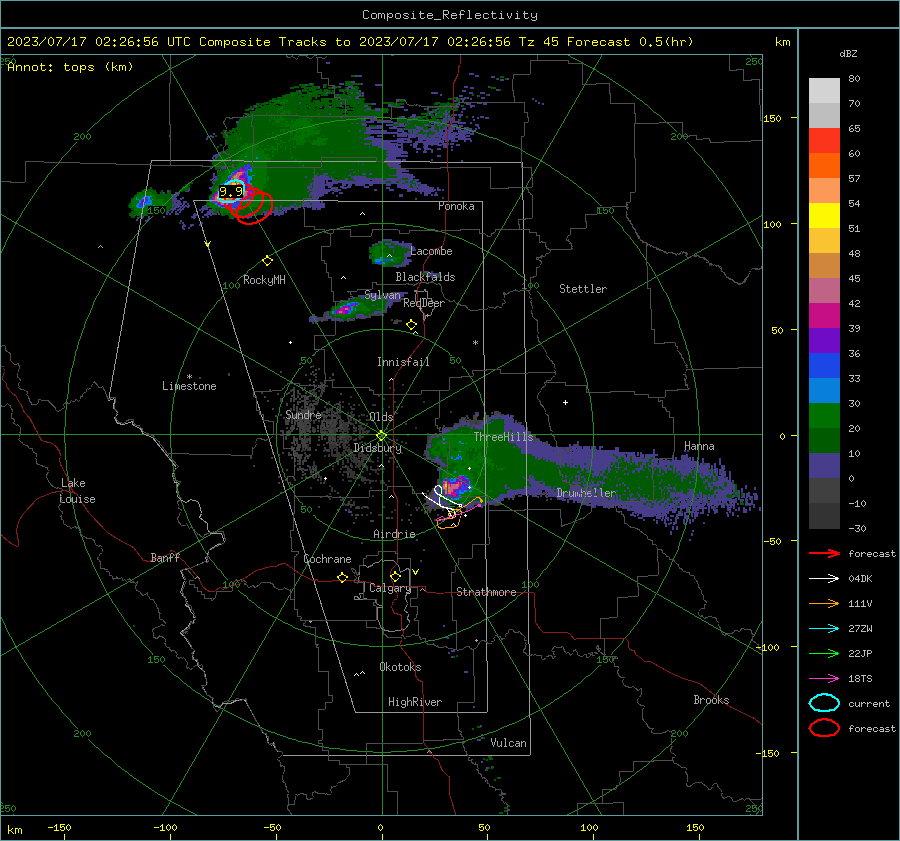Click the Sundre town label

(303, 415)
